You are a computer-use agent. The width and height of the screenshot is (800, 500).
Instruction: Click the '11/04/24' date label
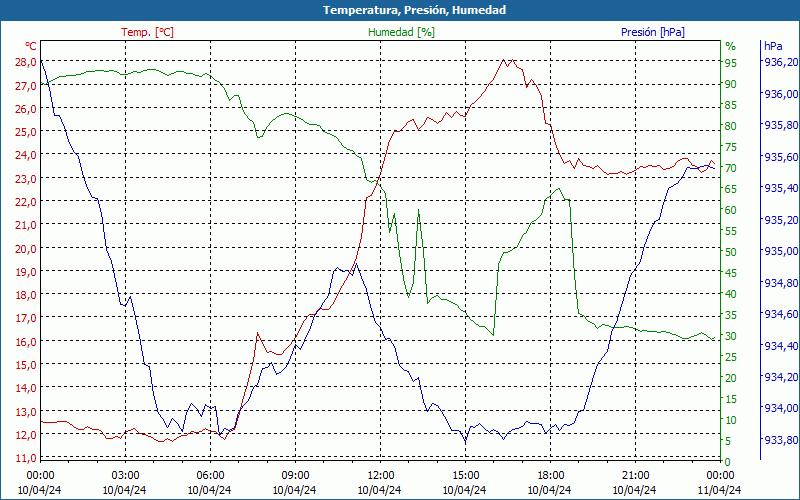pyautogui.click(x=719, y=491)
